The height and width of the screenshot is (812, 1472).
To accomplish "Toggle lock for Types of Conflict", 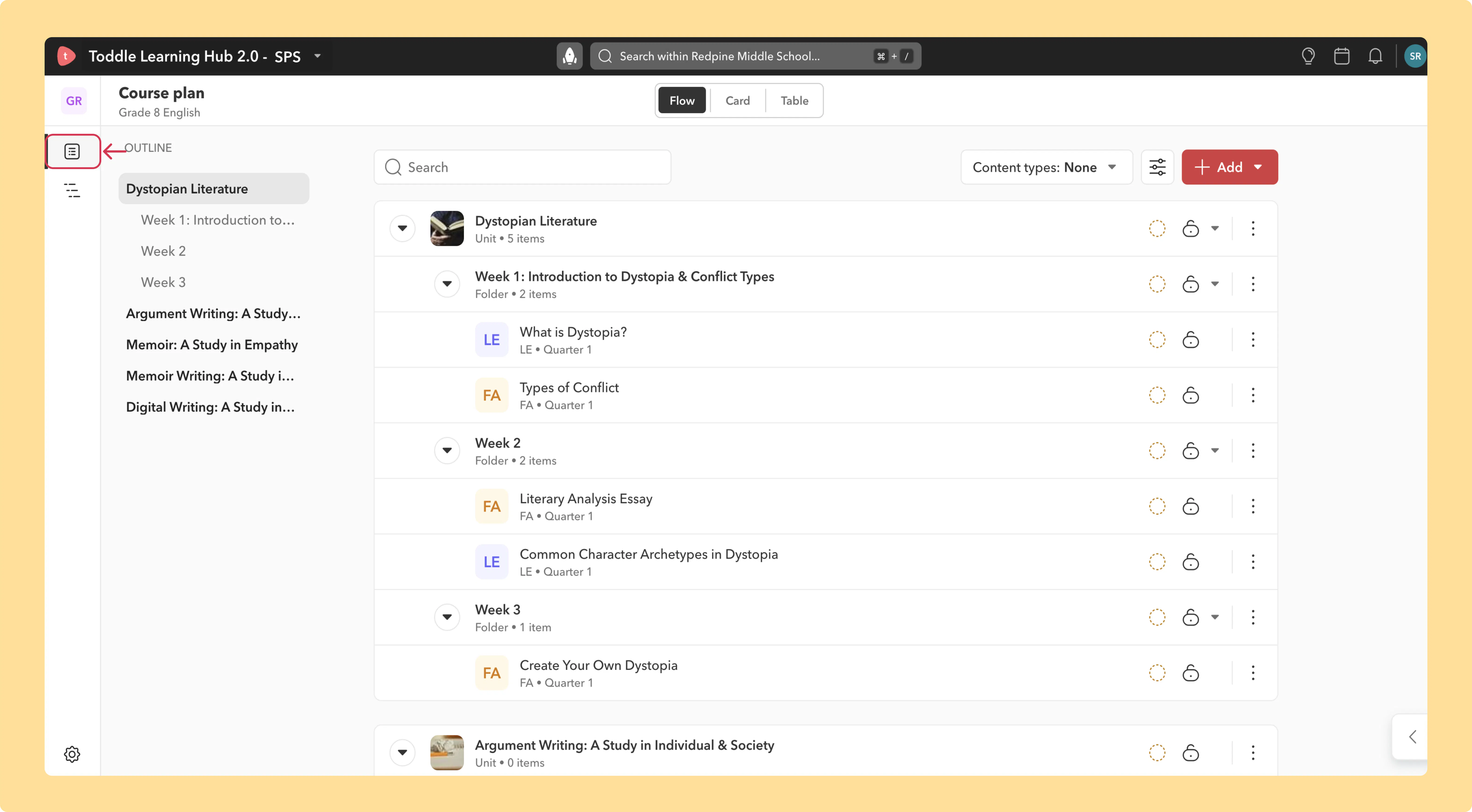I will click(x=1191, y=395).
